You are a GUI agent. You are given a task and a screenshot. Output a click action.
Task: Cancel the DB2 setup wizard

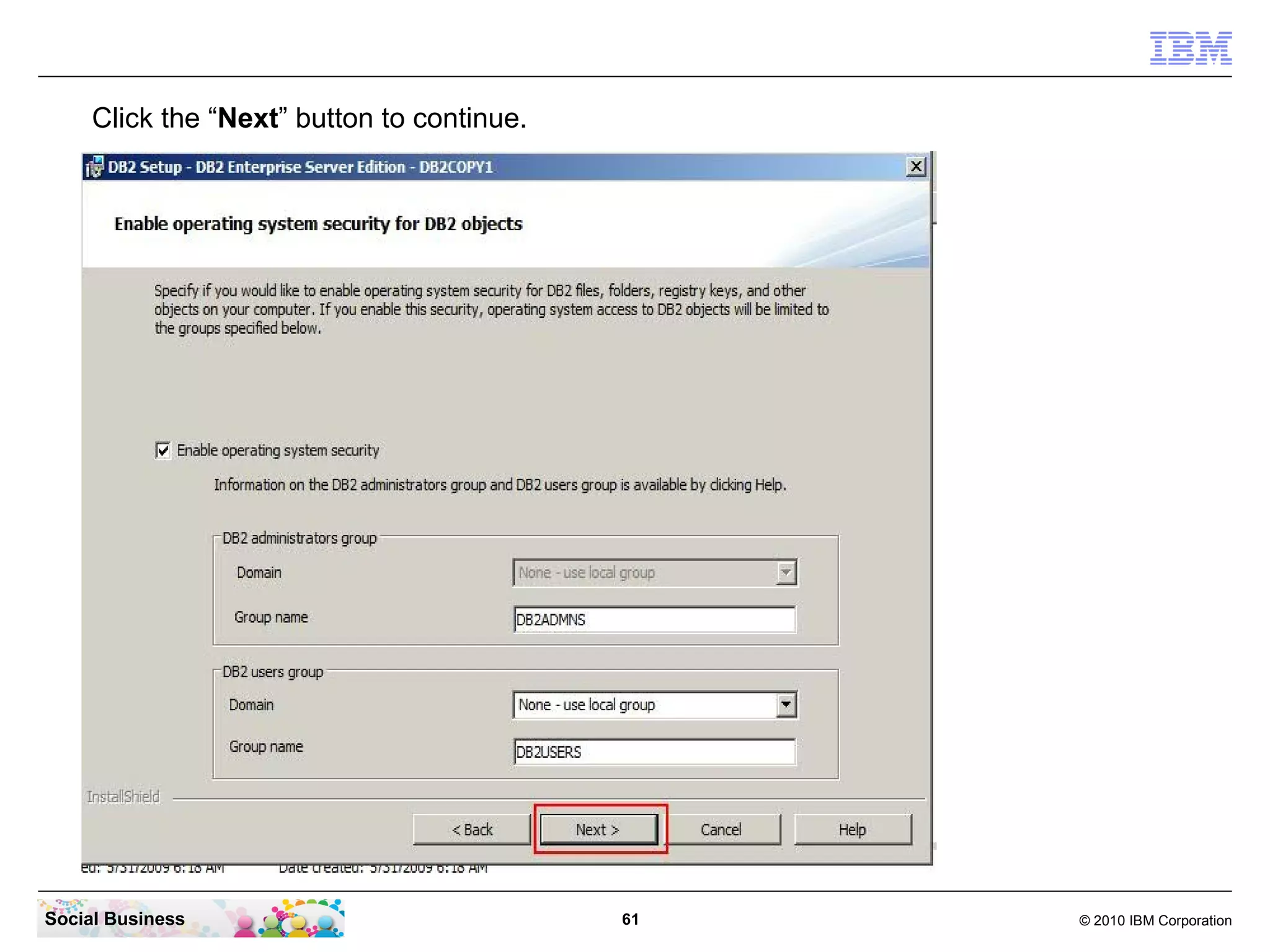(722, 829)
